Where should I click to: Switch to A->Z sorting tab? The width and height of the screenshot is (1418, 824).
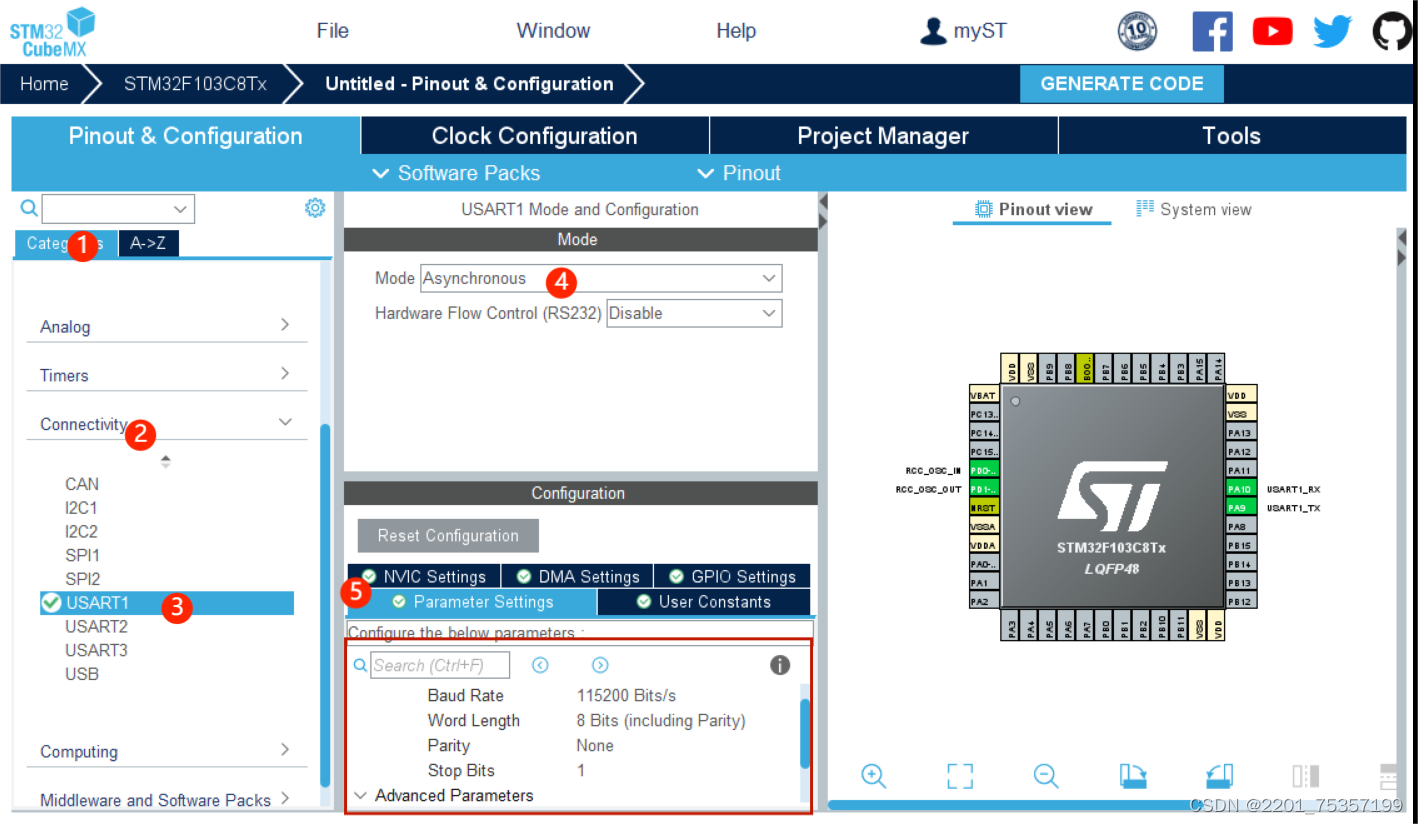[x=148, y=243]
